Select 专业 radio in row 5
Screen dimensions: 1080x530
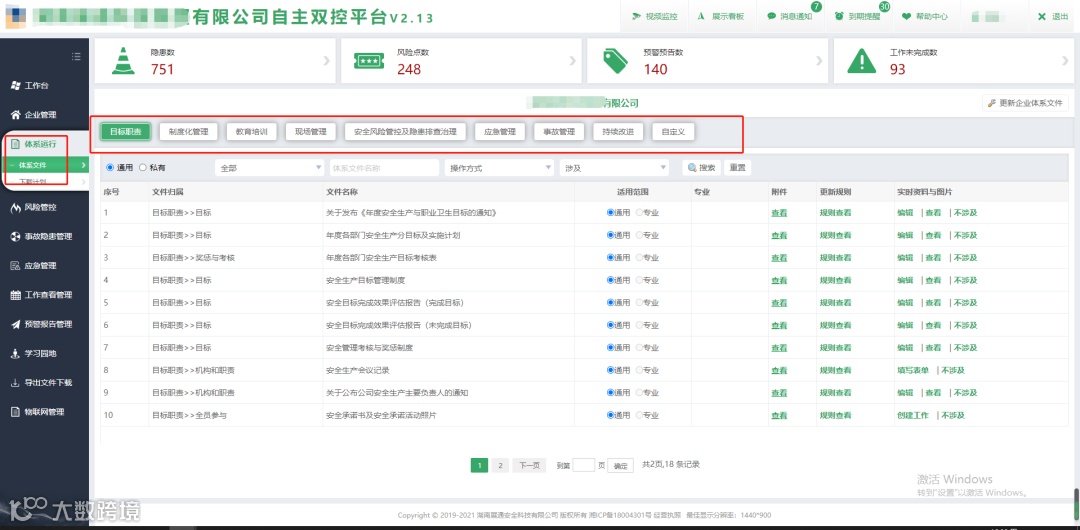pyautogui.click(x=638, y=303)
